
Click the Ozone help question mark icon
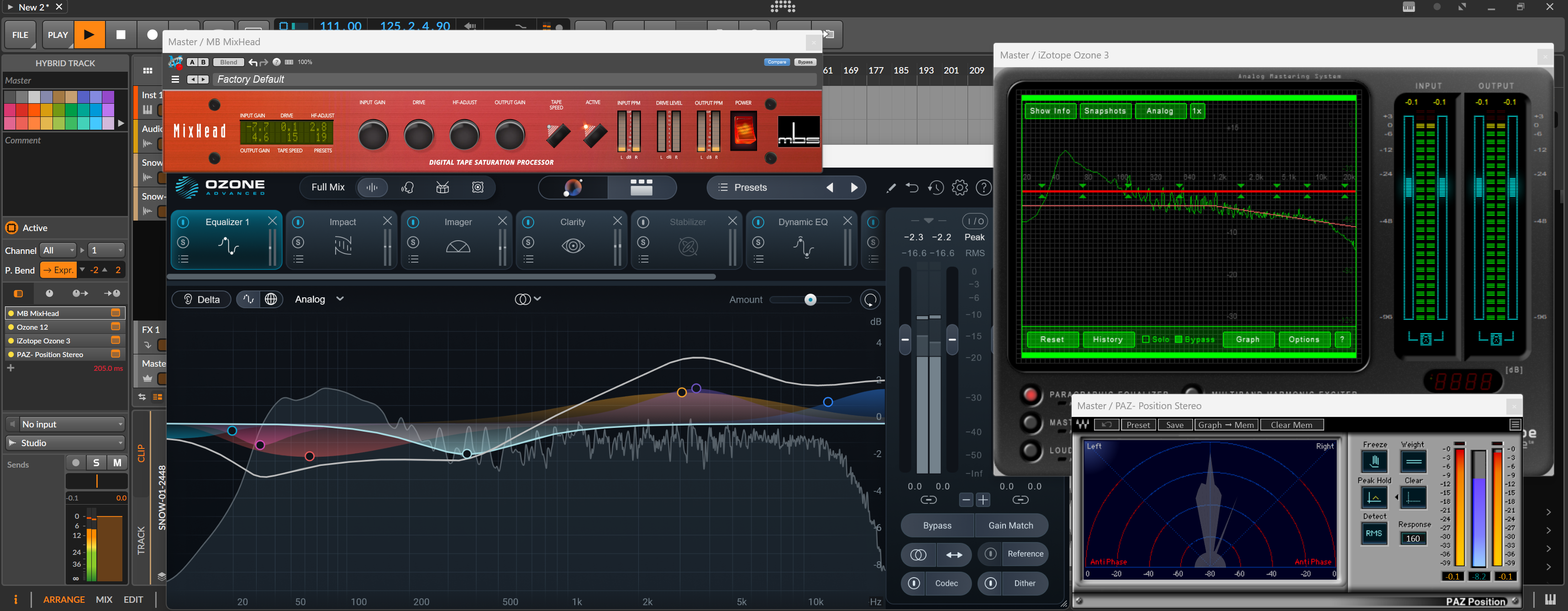[983, 188]
